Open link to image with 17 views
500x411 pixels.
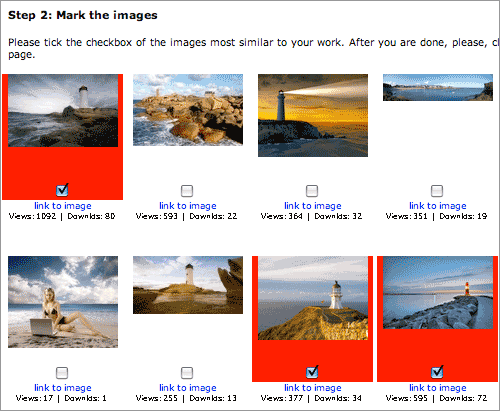(63, 388)
